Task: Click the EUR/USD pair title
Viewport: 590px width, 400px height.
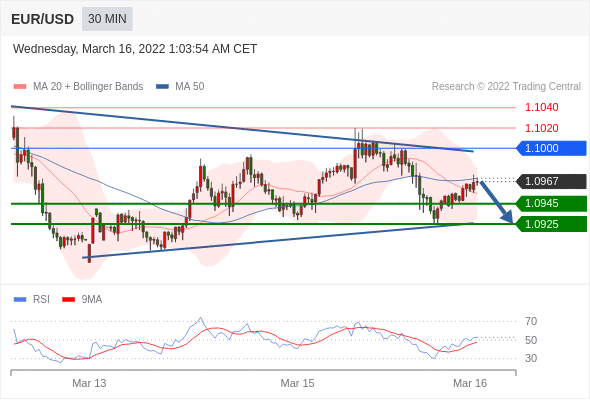Action: 43,19
